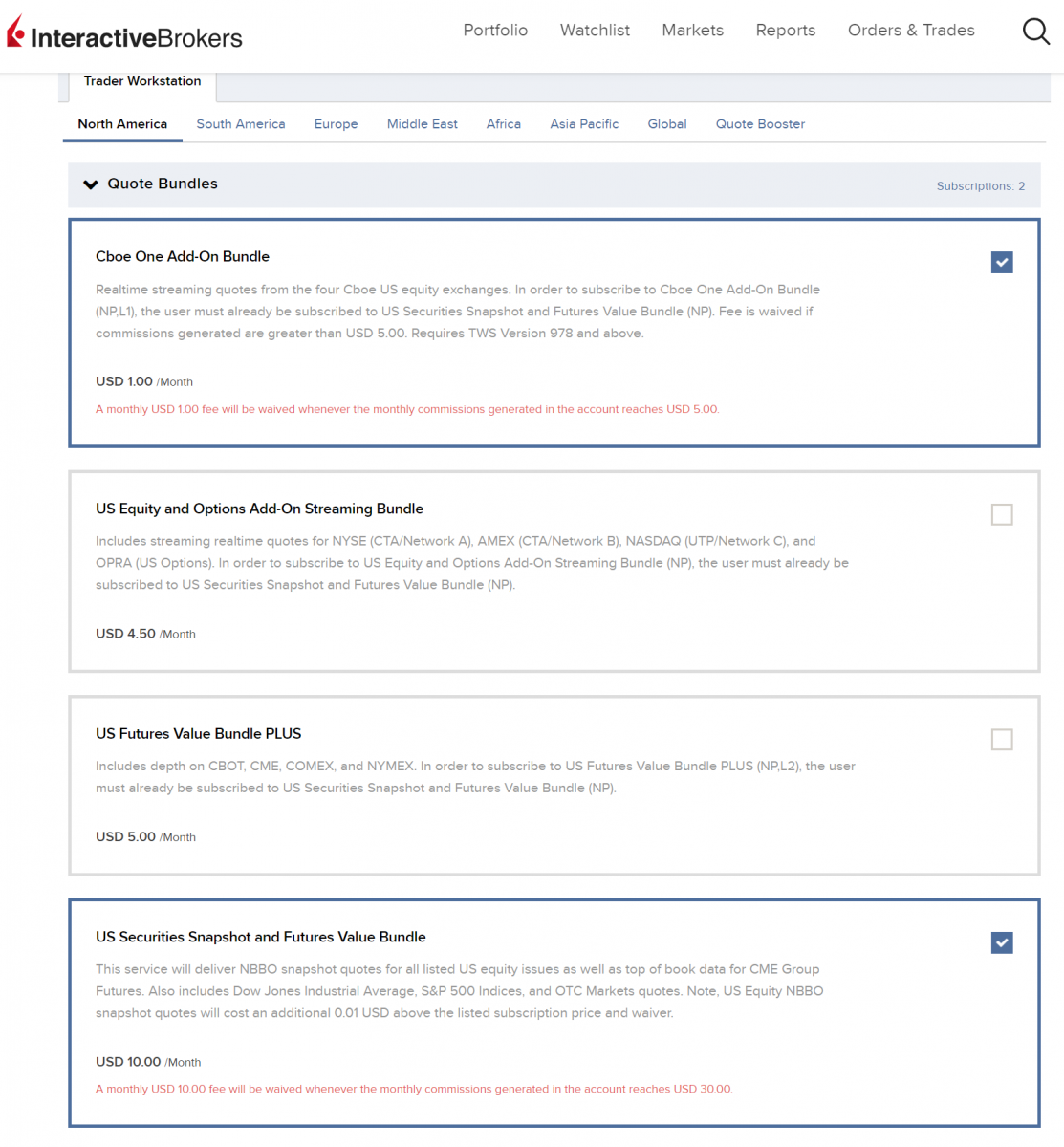This screenshot has height=1147, width=1064.
Task: Click the US Securities Snapshot and Futures Value Bundle title
Action: pos(261,937)
